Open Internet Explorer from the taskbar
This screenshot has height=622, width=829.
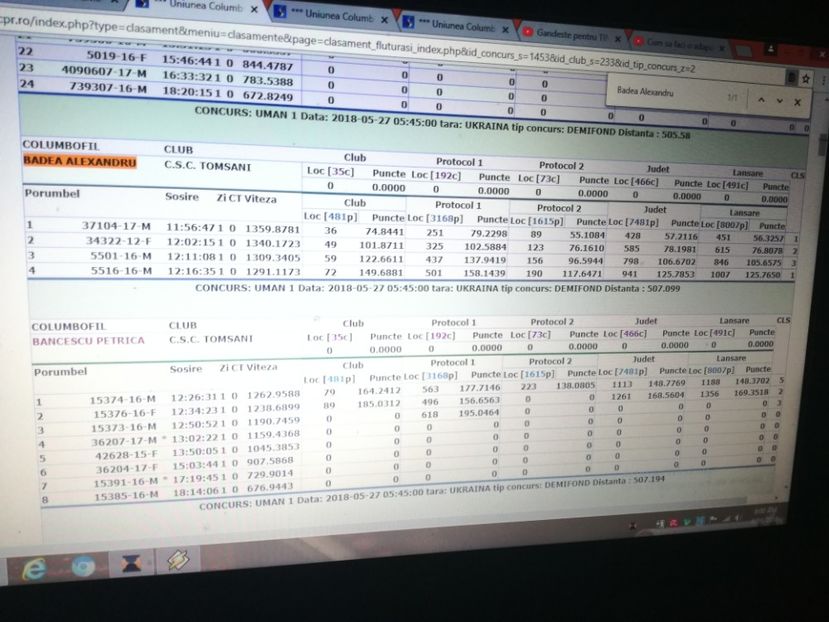tap(34, 568)
